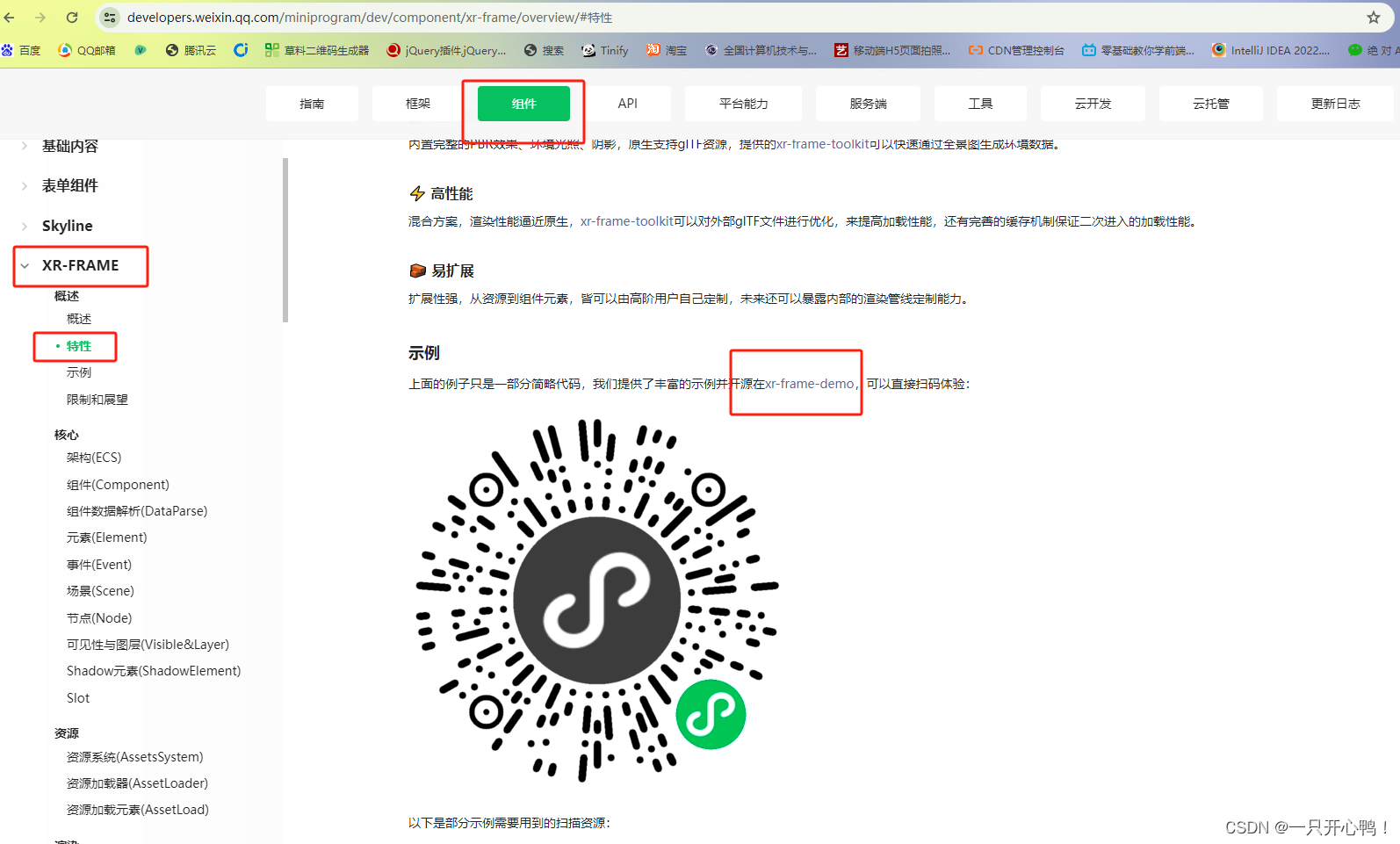The image size is (1400, 844).
Task: Switch to the 服务端 tab
Action: (868, 104)
